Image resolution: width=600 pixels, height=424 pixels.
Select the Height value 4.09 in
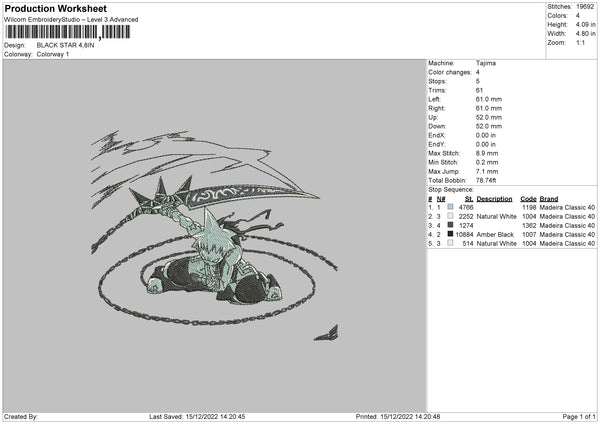pos(585,24)
